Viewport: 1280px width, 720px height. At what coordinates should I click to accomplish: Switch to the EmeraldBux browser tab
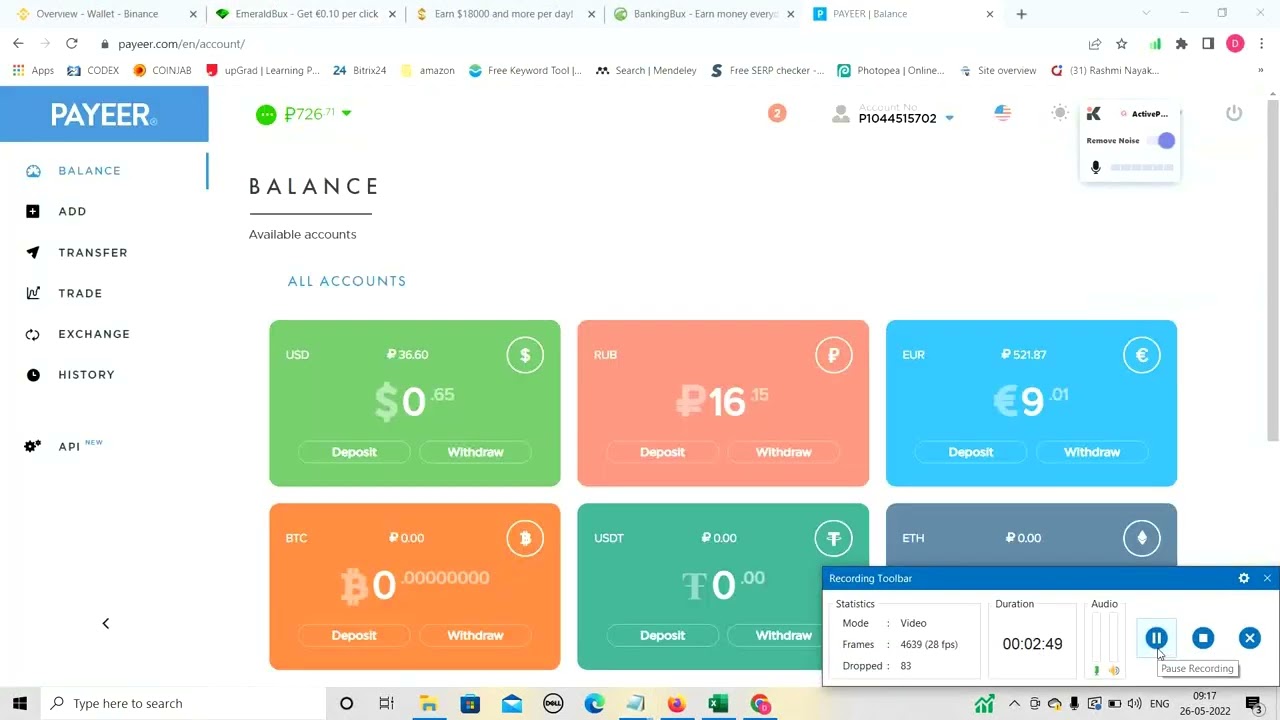pos(305,14)
